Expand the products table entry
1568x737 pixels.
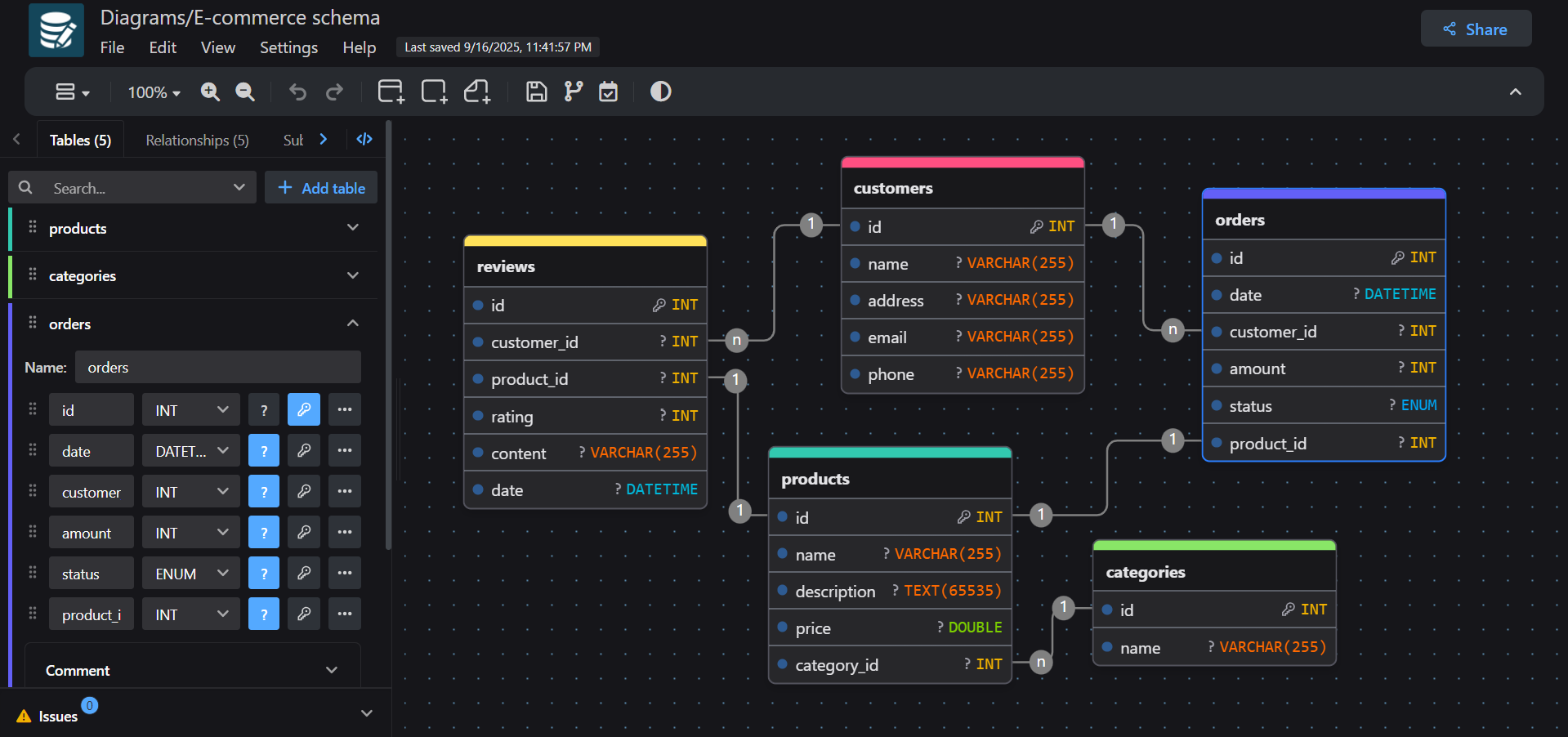pyautogui.click(x=352, y=228)
